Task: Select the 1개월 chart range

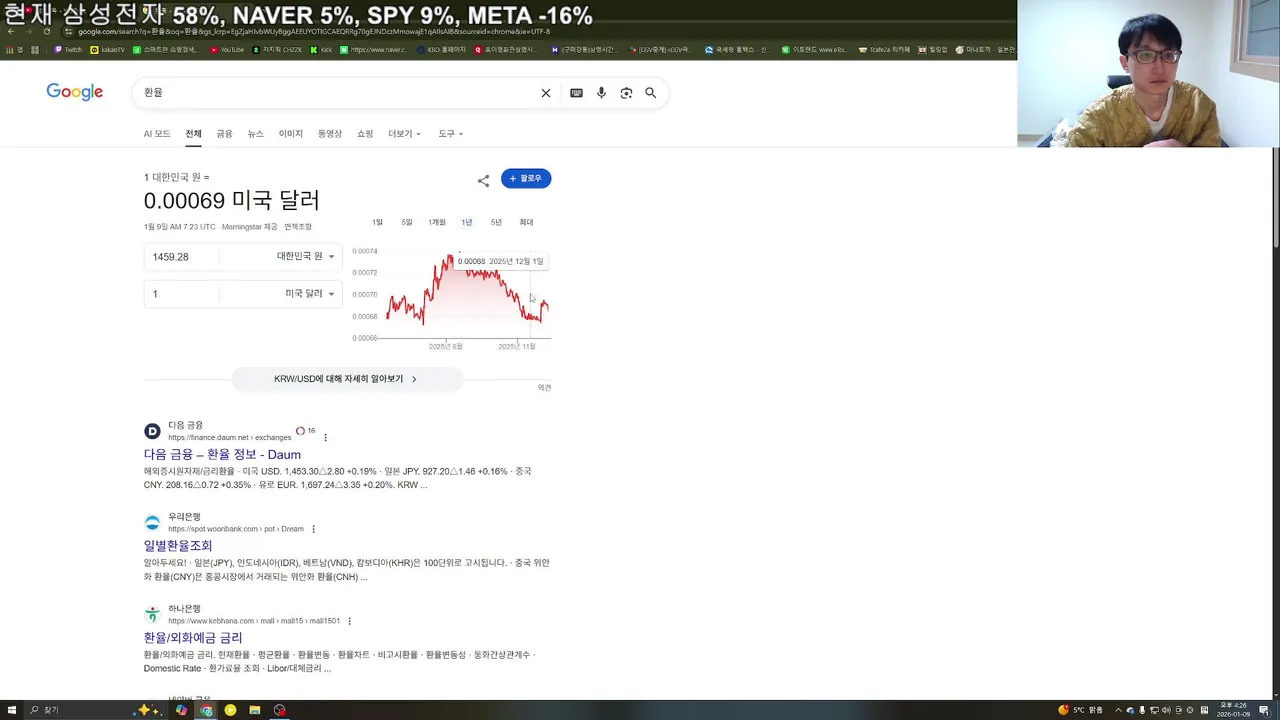Action: (437, 222)
